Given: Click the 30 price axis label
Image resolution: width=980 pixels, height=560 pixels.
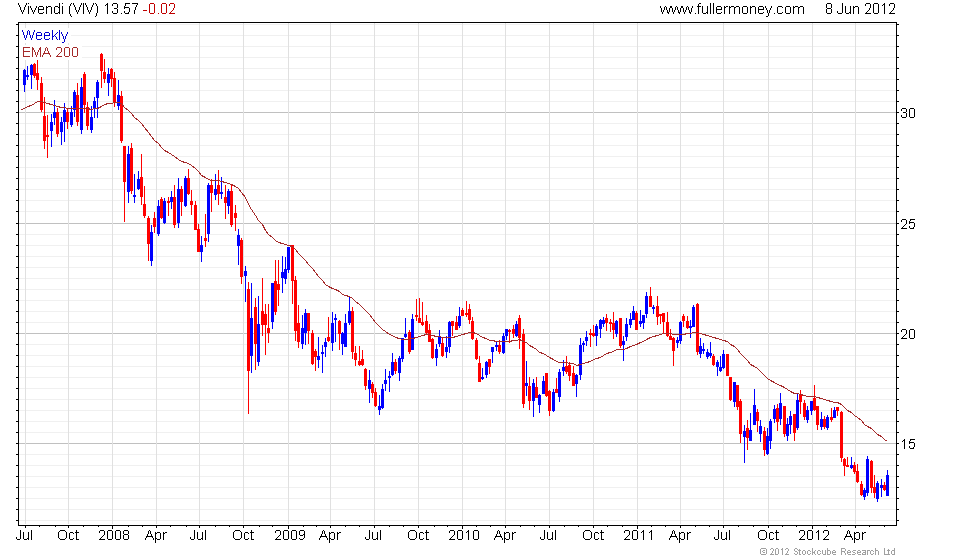Looking at the screenshot, I should coord(908,113).
